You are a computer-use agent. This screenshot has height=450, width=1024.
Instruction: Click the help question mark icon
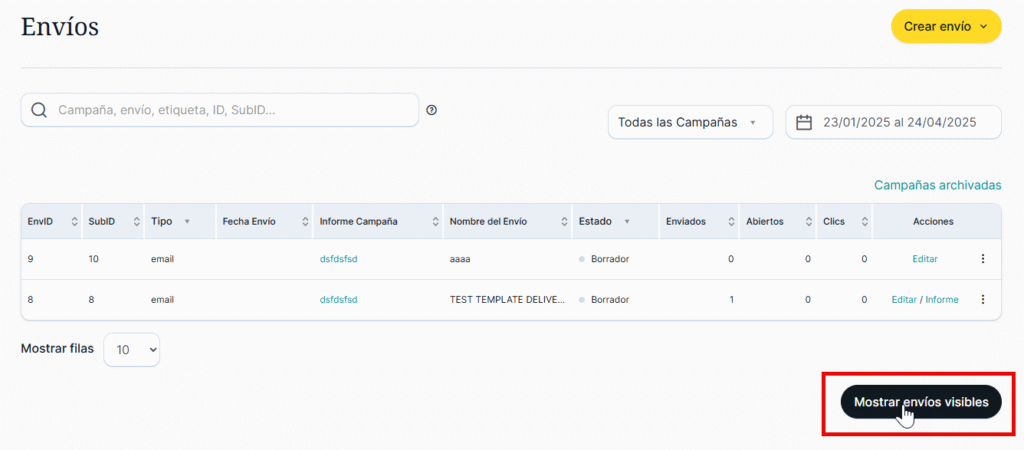[431, 110]
